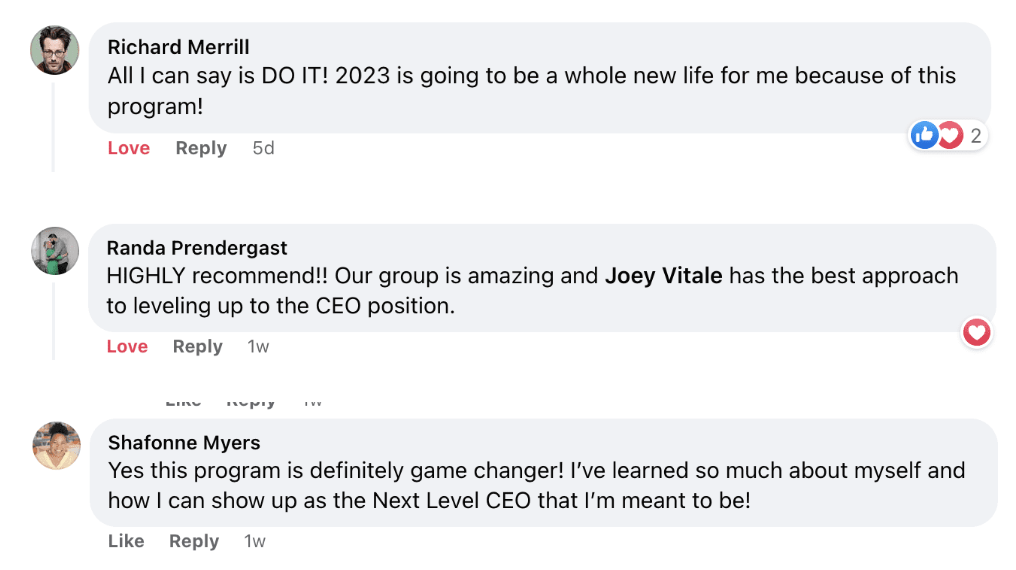Reply to Richard Merrill's comment
Image resolution: width=1016 pixels, height=570 pixels.
201,148
